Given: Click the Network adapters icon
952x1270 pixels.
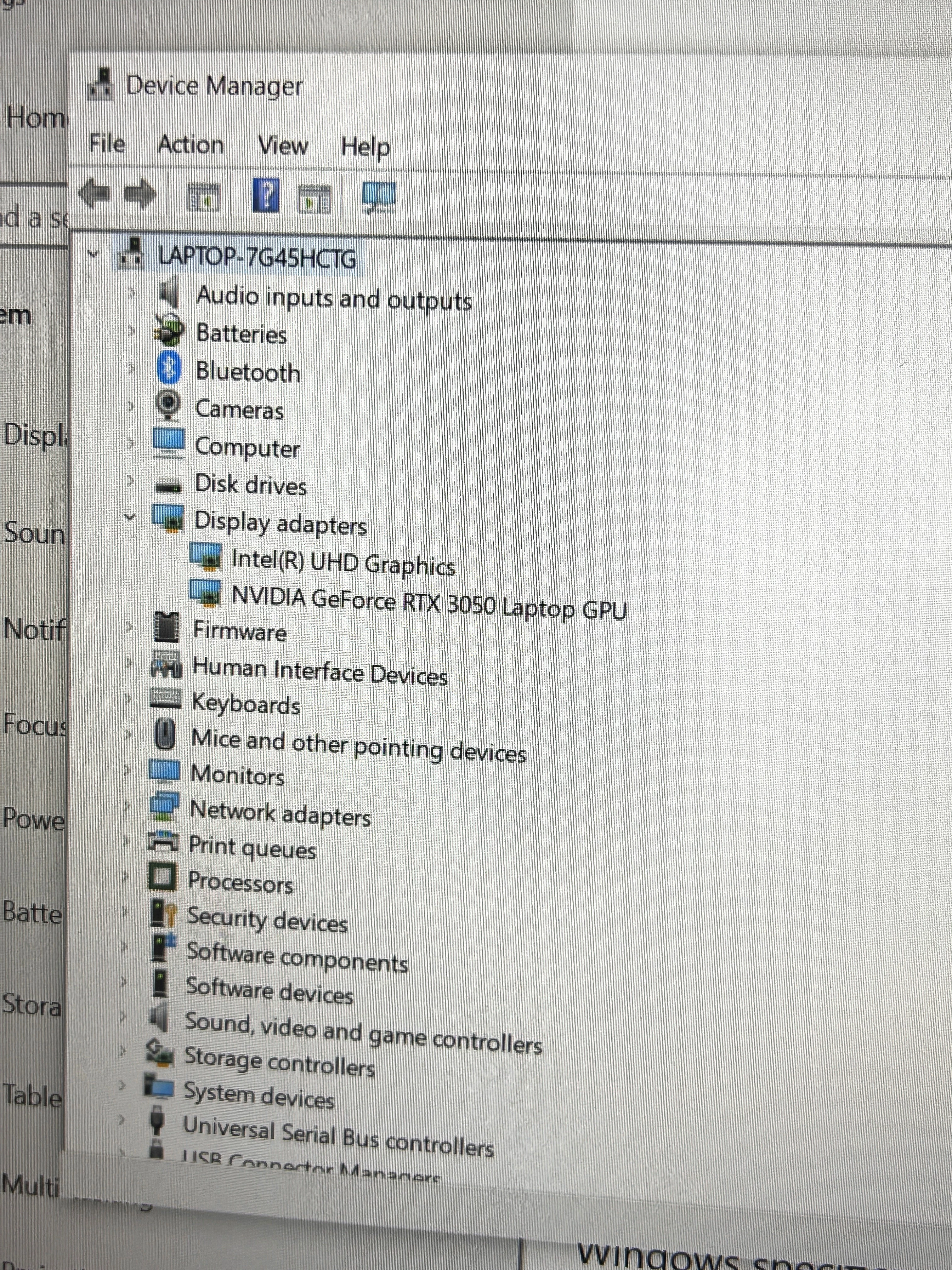Looking at the screenshot, I should (164, 807).
